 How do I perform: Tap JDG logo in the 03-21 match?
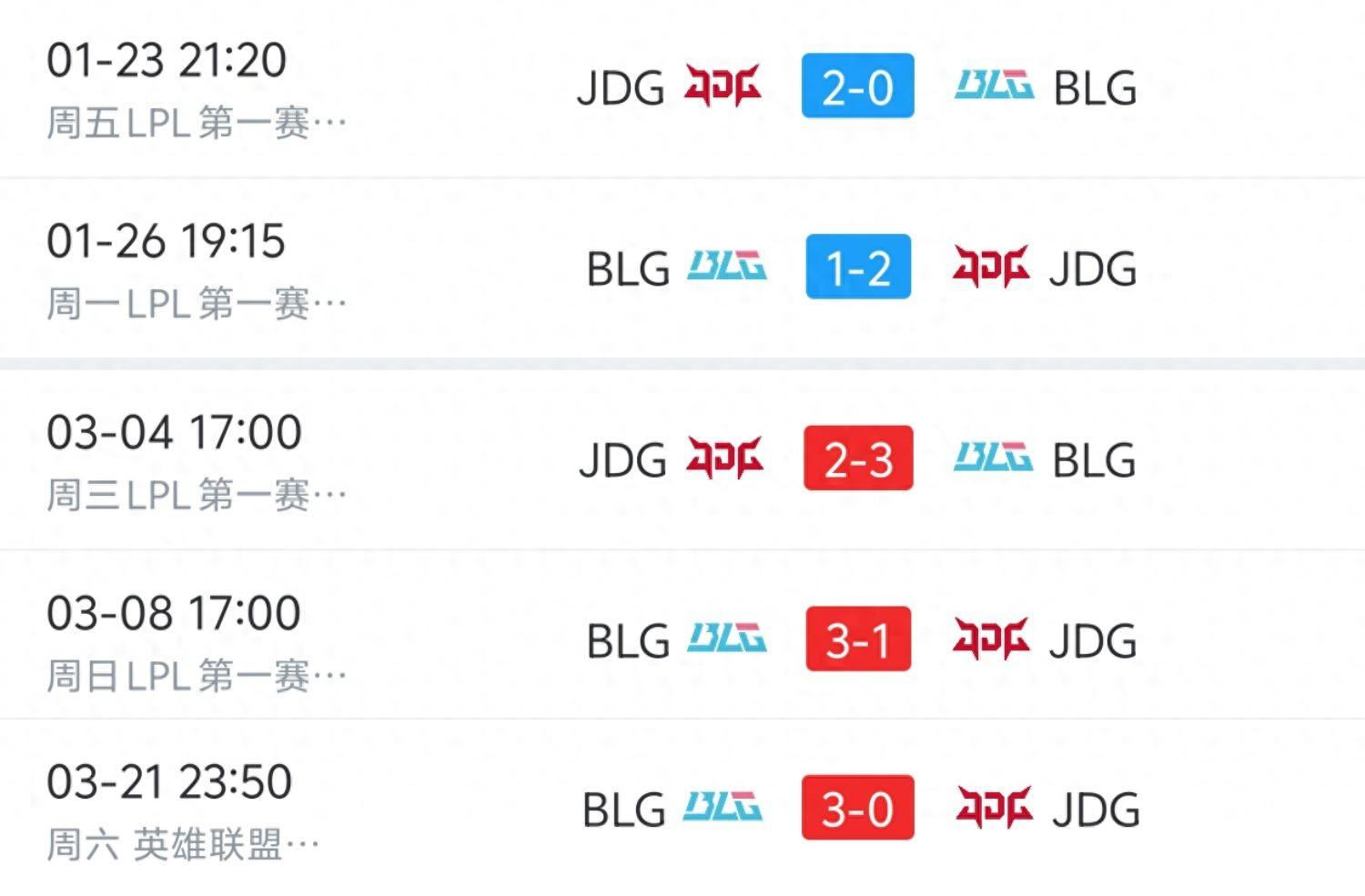click(994, 808)
